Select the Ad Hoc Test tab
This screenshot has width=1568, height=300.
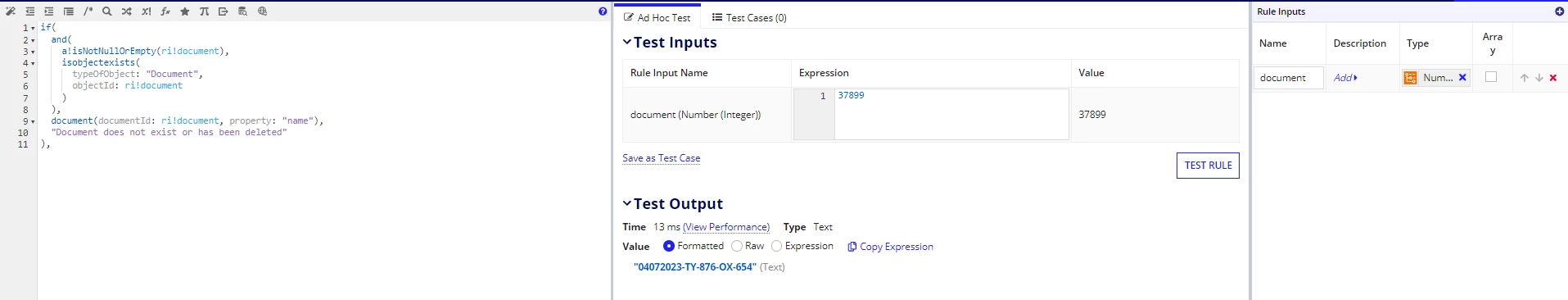coord(657,17)
